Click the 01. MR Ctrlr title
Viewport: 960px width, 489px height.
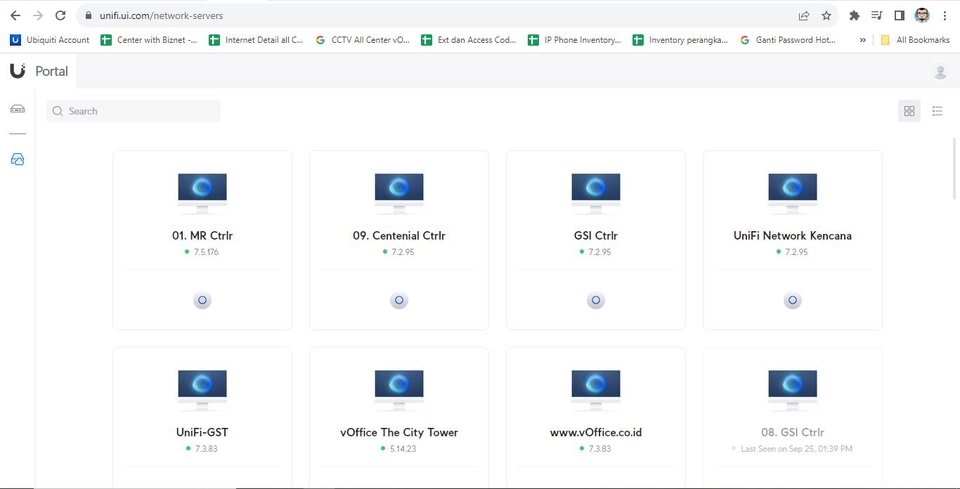click(x=202, y=236)
